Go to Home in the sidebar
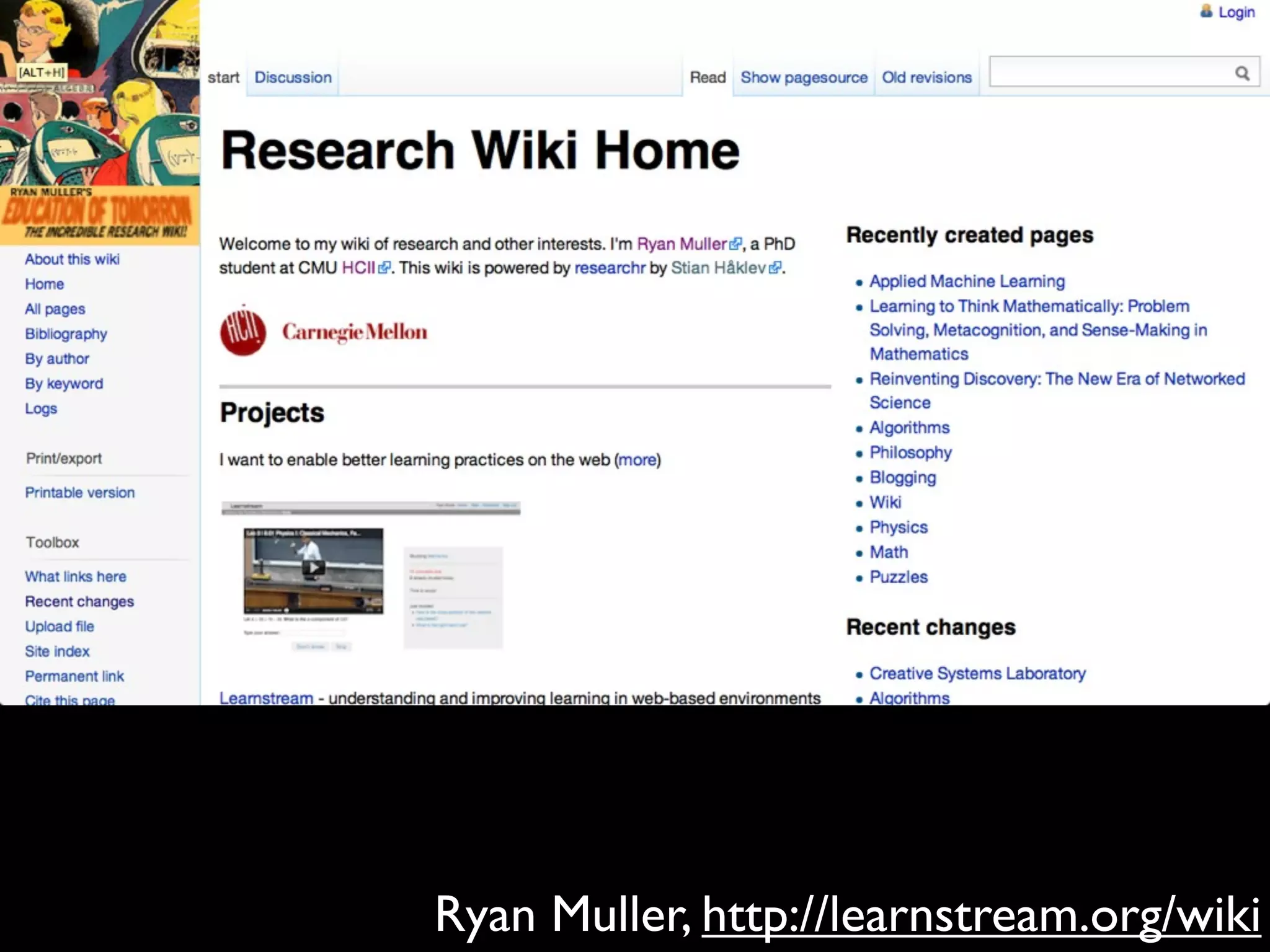The height and width of the screenshot is (952, 1270). tap(44, 284)
